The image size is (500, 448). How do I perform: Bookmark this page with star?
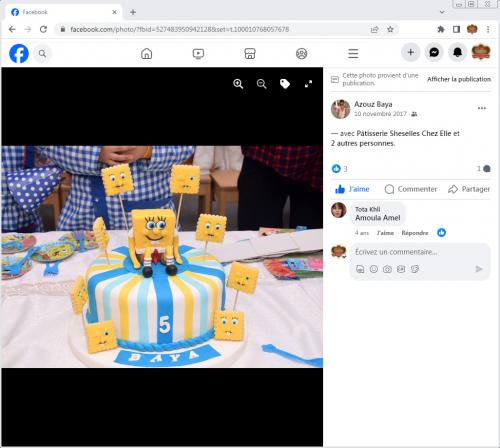coord(390,29)
